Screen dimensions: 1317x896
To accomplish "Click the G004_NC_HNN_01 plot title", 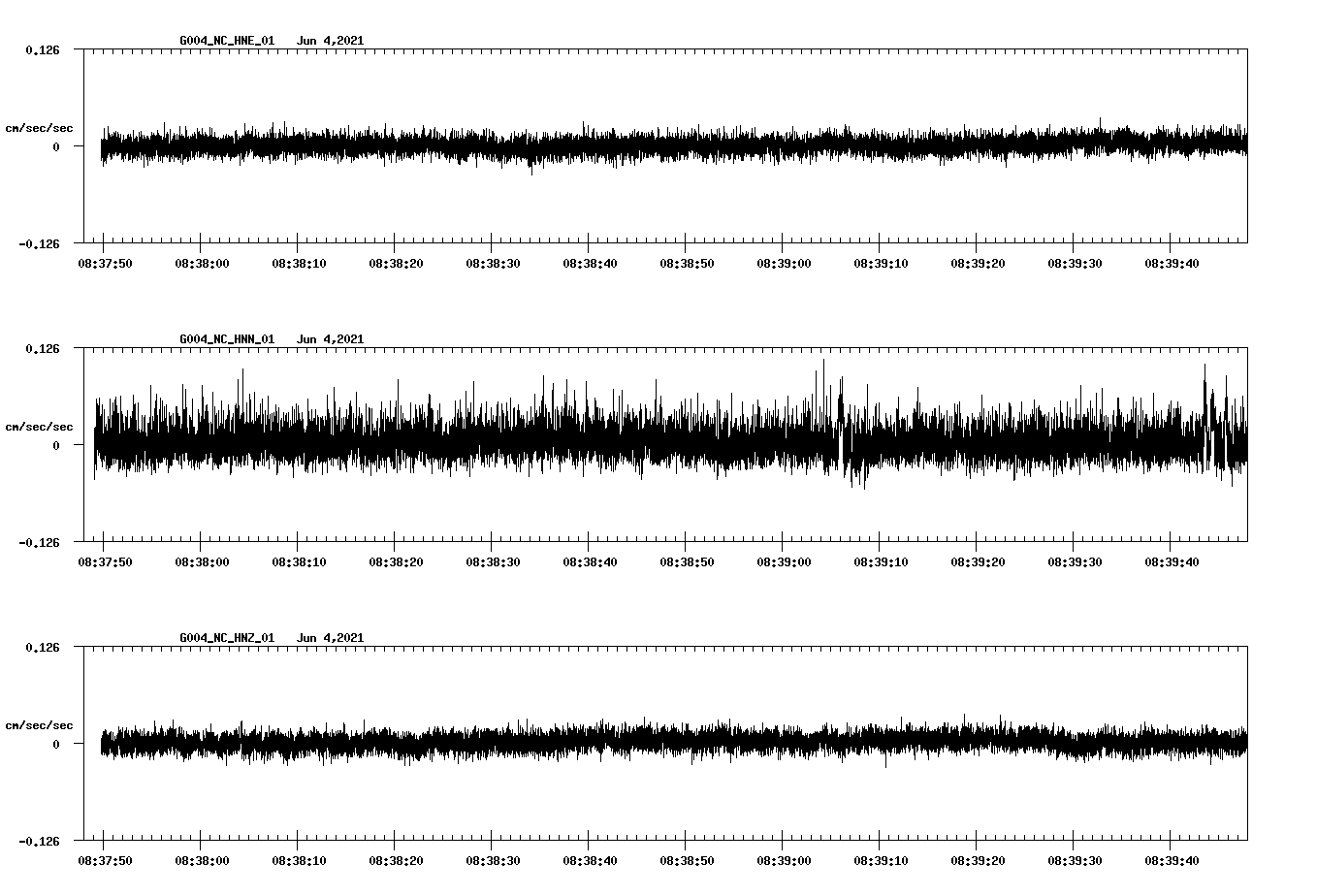I will 227,339.
